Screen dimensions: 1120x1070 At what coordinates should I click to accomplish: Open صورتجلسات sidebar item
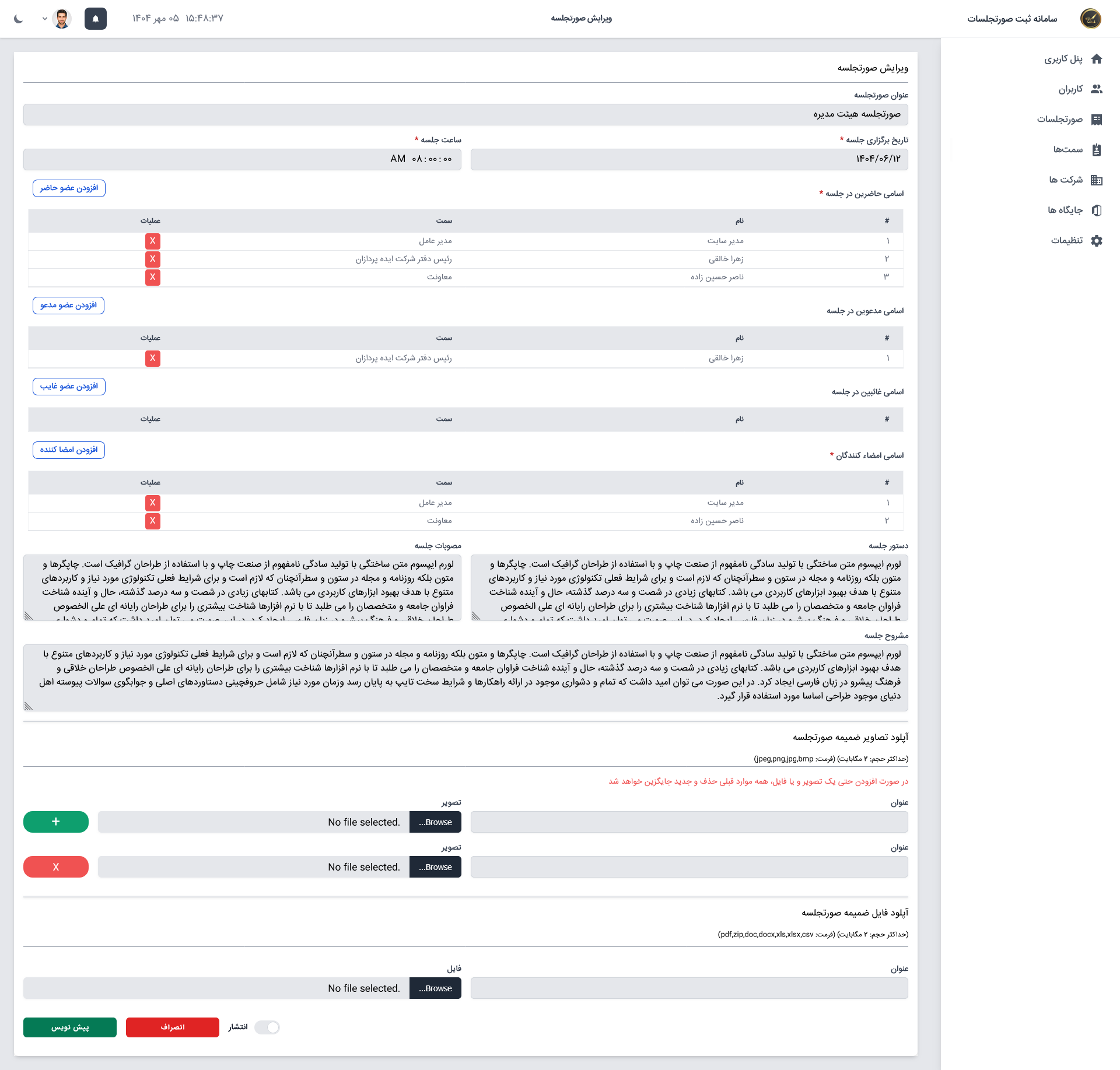point(1060,120)
